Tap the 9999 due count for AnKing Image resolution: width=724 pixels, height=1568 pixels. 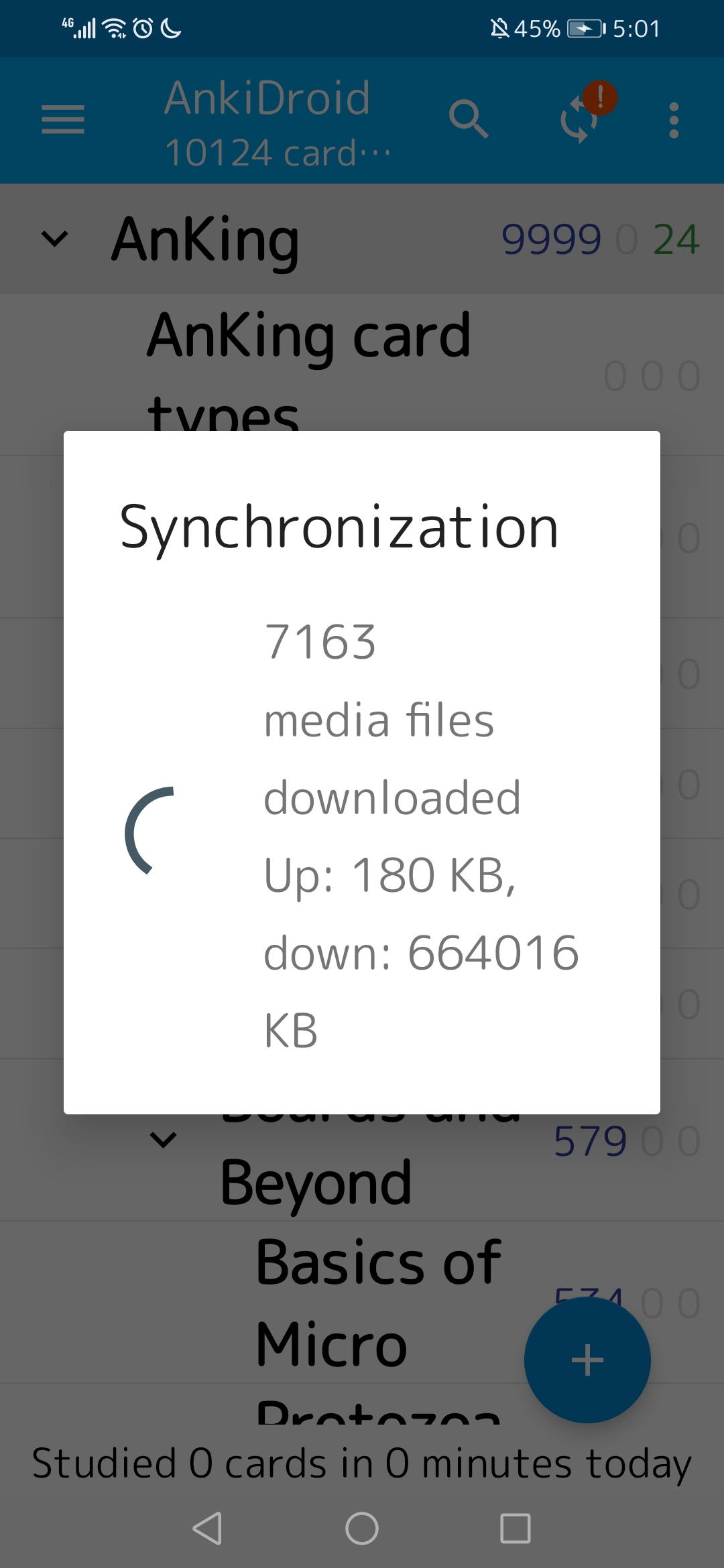[x=552, y=239]
